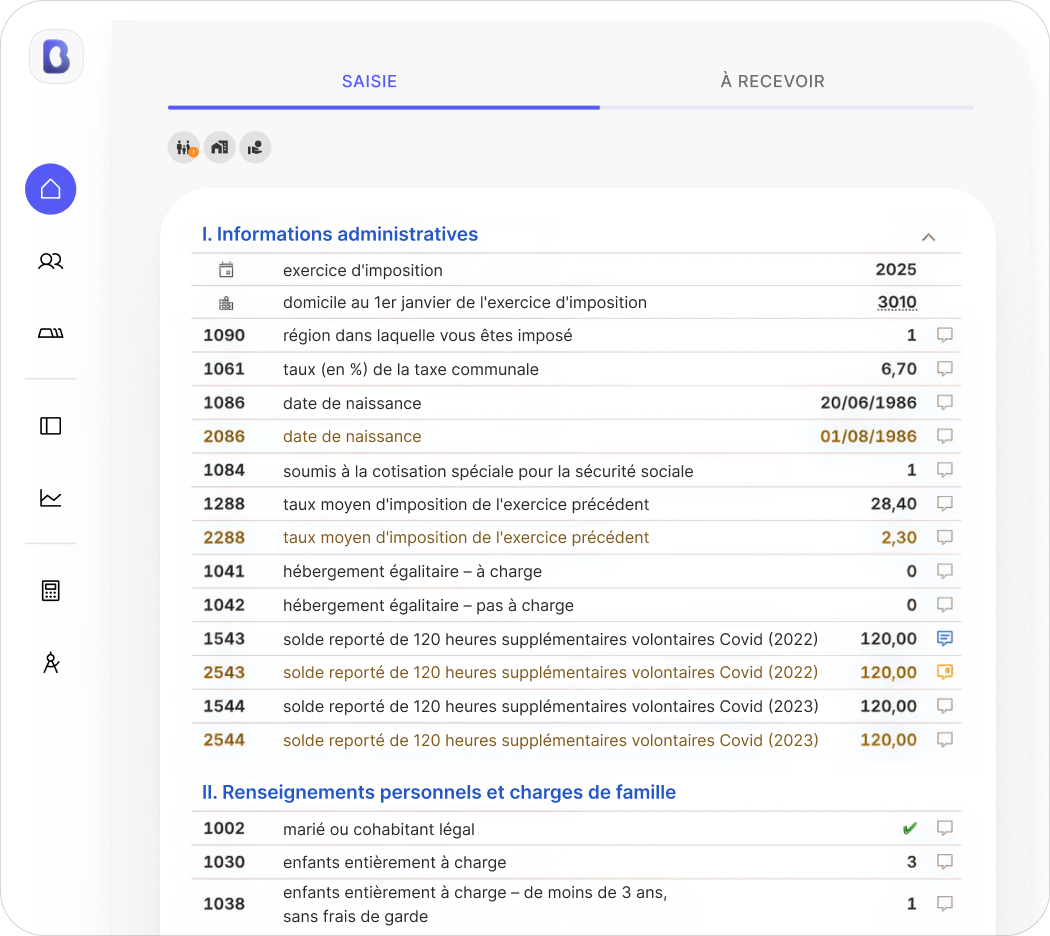Open the home dashboard icon in sidebar
This screenshot has height=936, width=1050.
(51, 189)
